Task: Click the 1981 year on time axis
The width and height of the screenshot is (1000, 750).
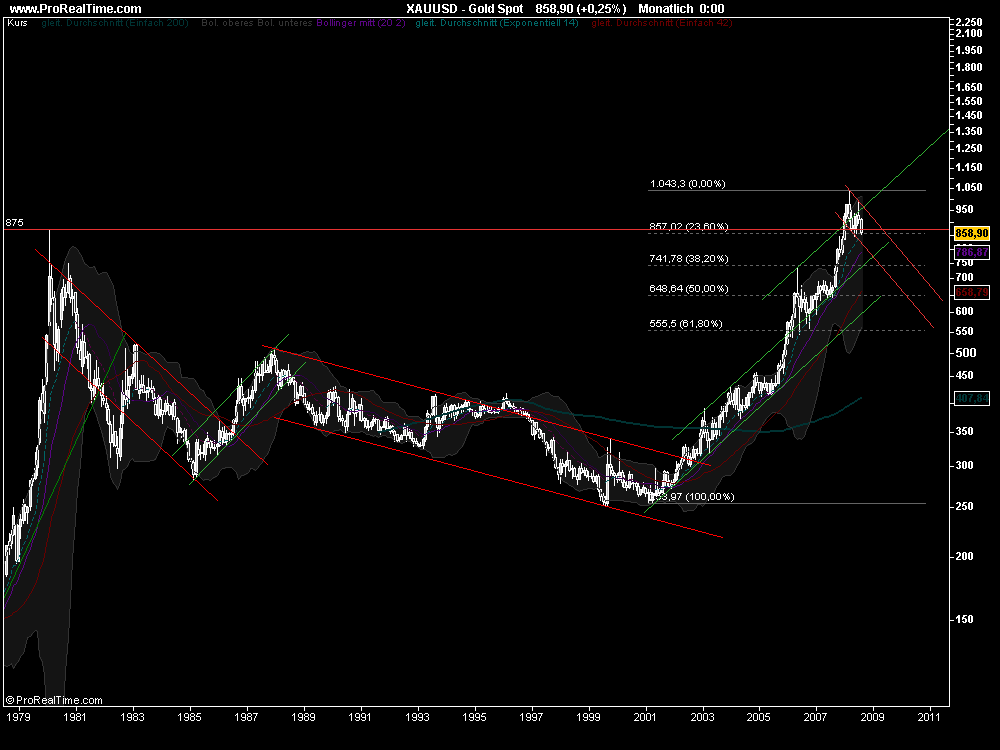Action: [x=75, y=717]
